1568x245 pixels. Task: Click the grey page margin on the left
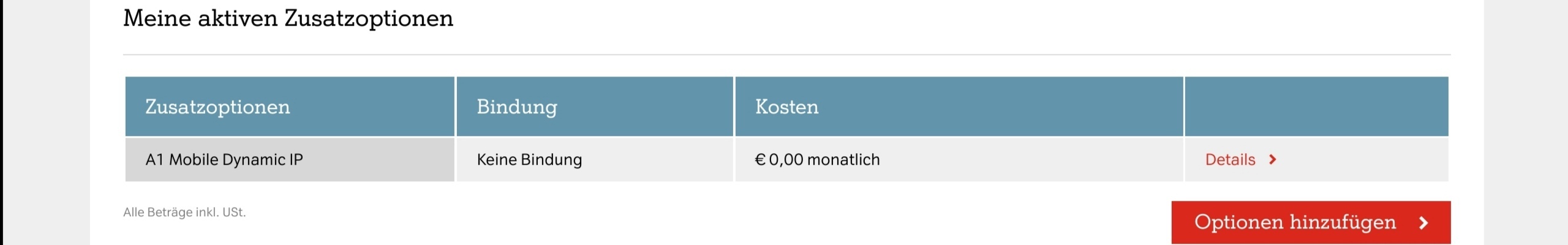coord(47,123)
